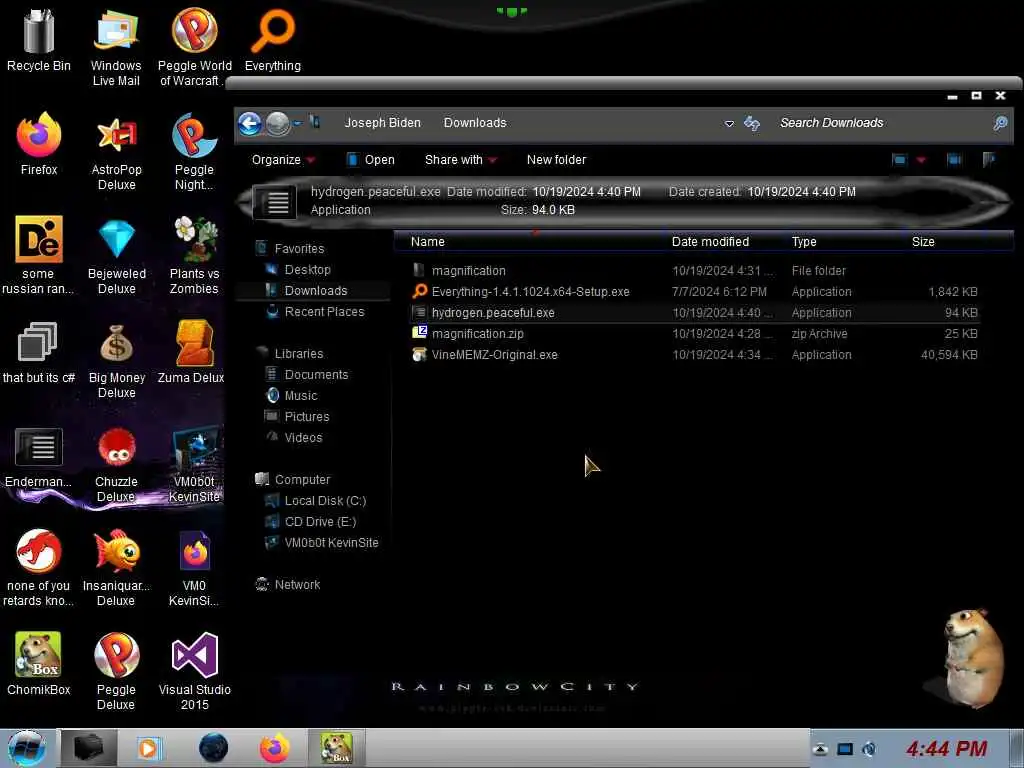
Task: Open address bar history dropdown arrow
Action: [x=729, y=123]
